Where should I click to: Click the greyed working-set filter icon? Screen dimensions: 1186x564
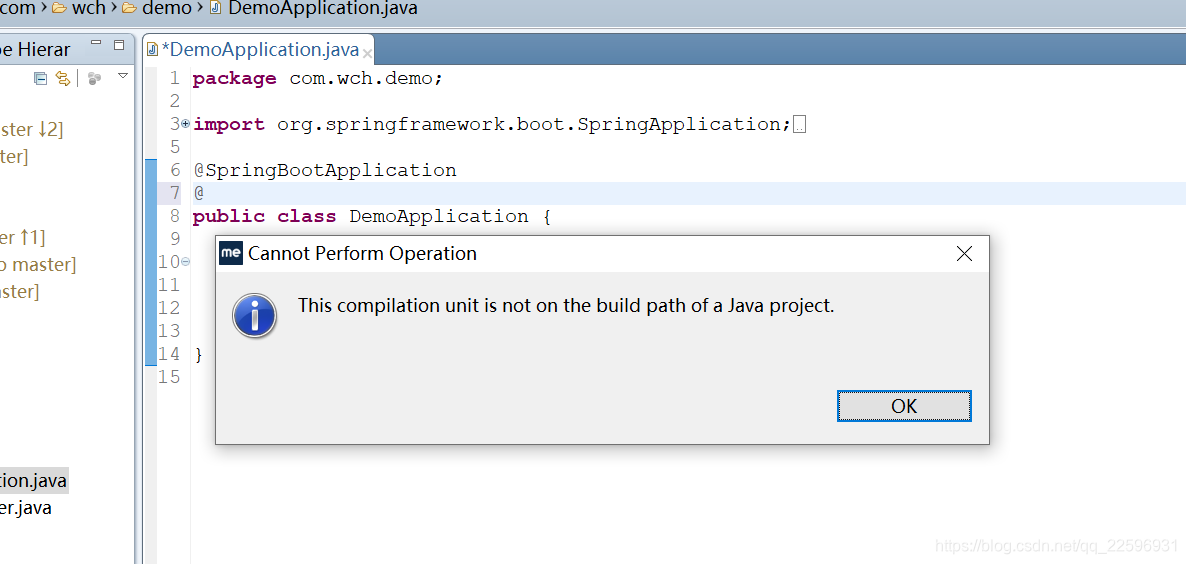coord(95,78)
